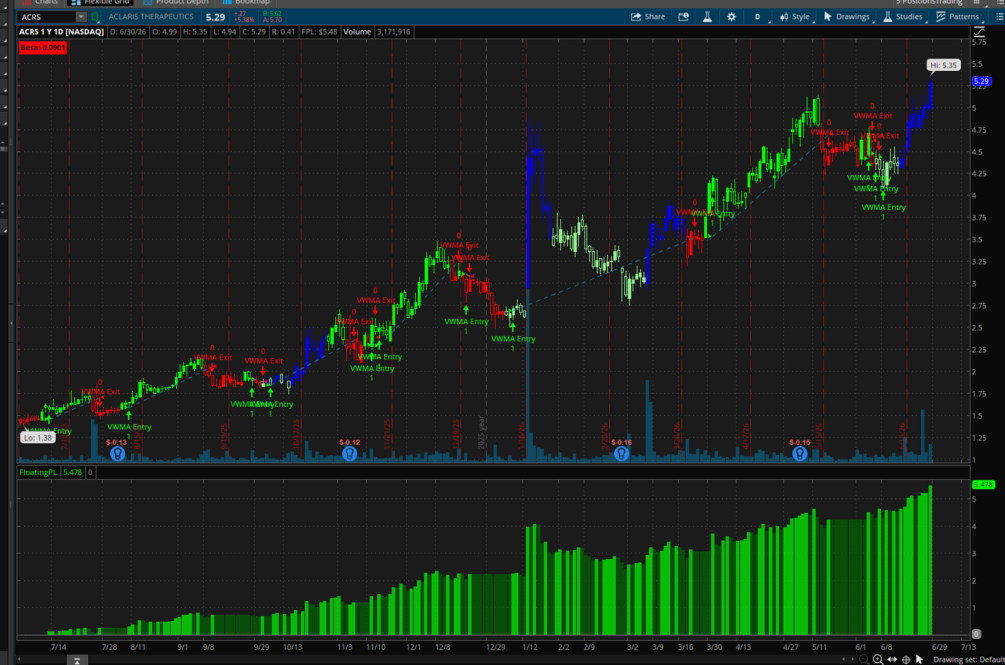Click the ACRS 1 Y 1D [NASDAQ] chart label
This screenshot has height=665, width=1005.
point(61,31)
